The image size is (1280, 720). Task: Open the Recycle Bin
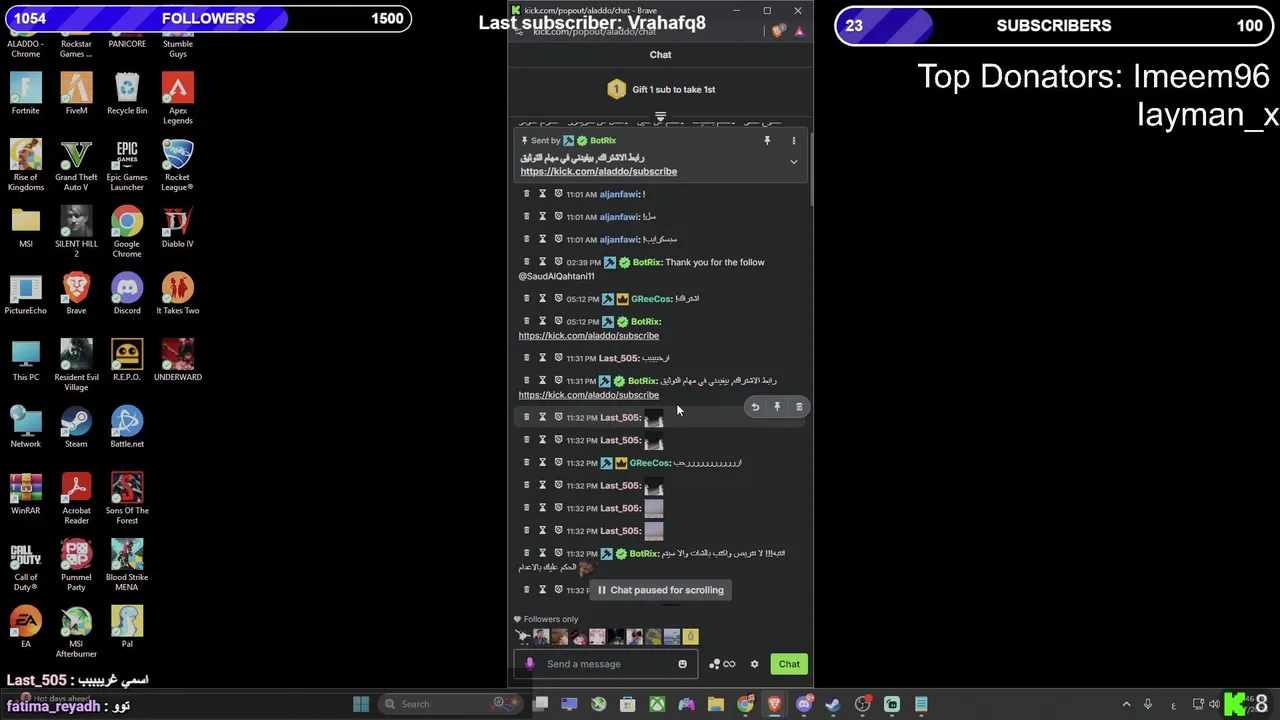(x=127, y=93)
